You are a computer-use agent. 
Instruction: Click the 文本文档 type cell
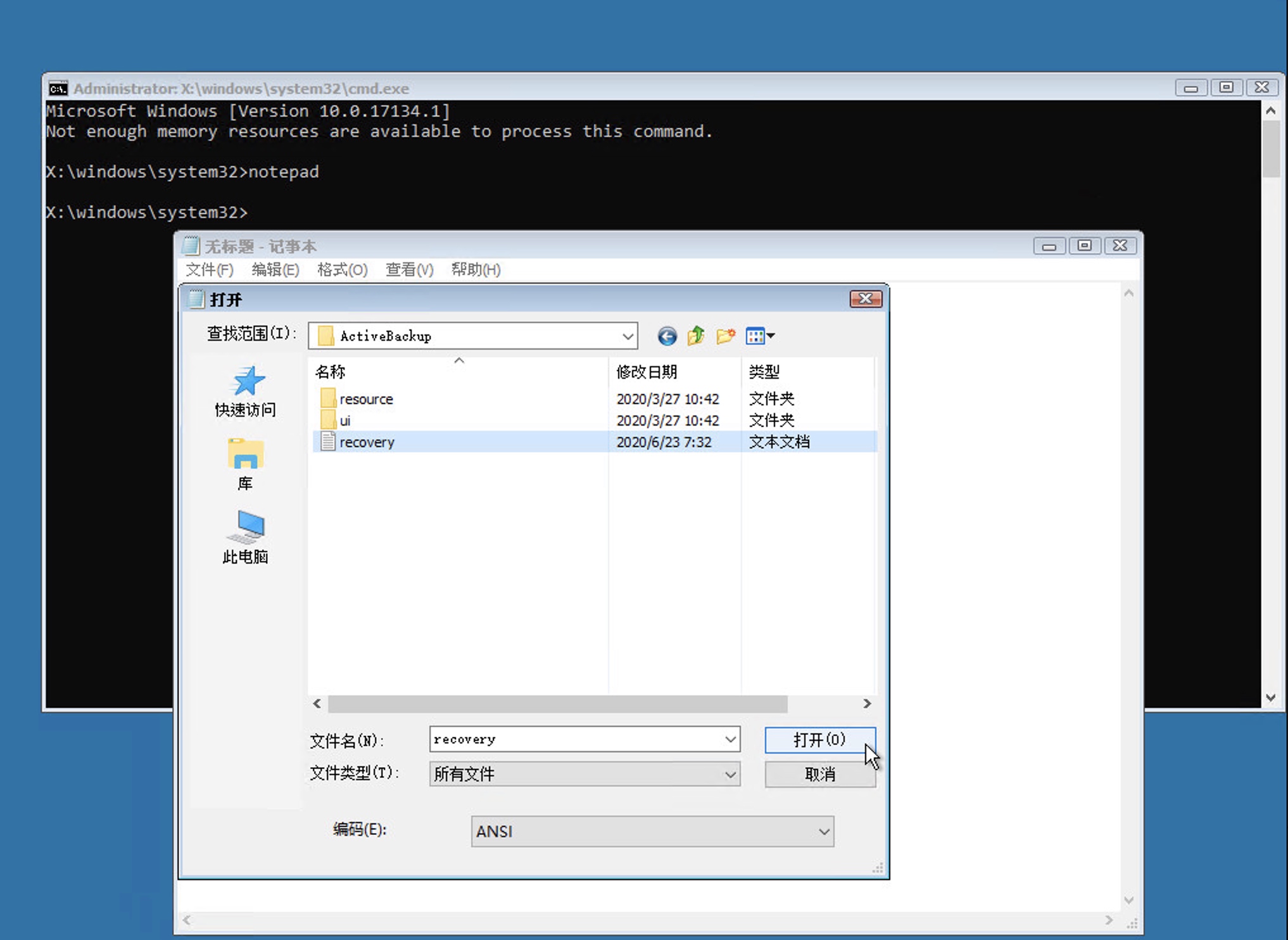(779, 442)
